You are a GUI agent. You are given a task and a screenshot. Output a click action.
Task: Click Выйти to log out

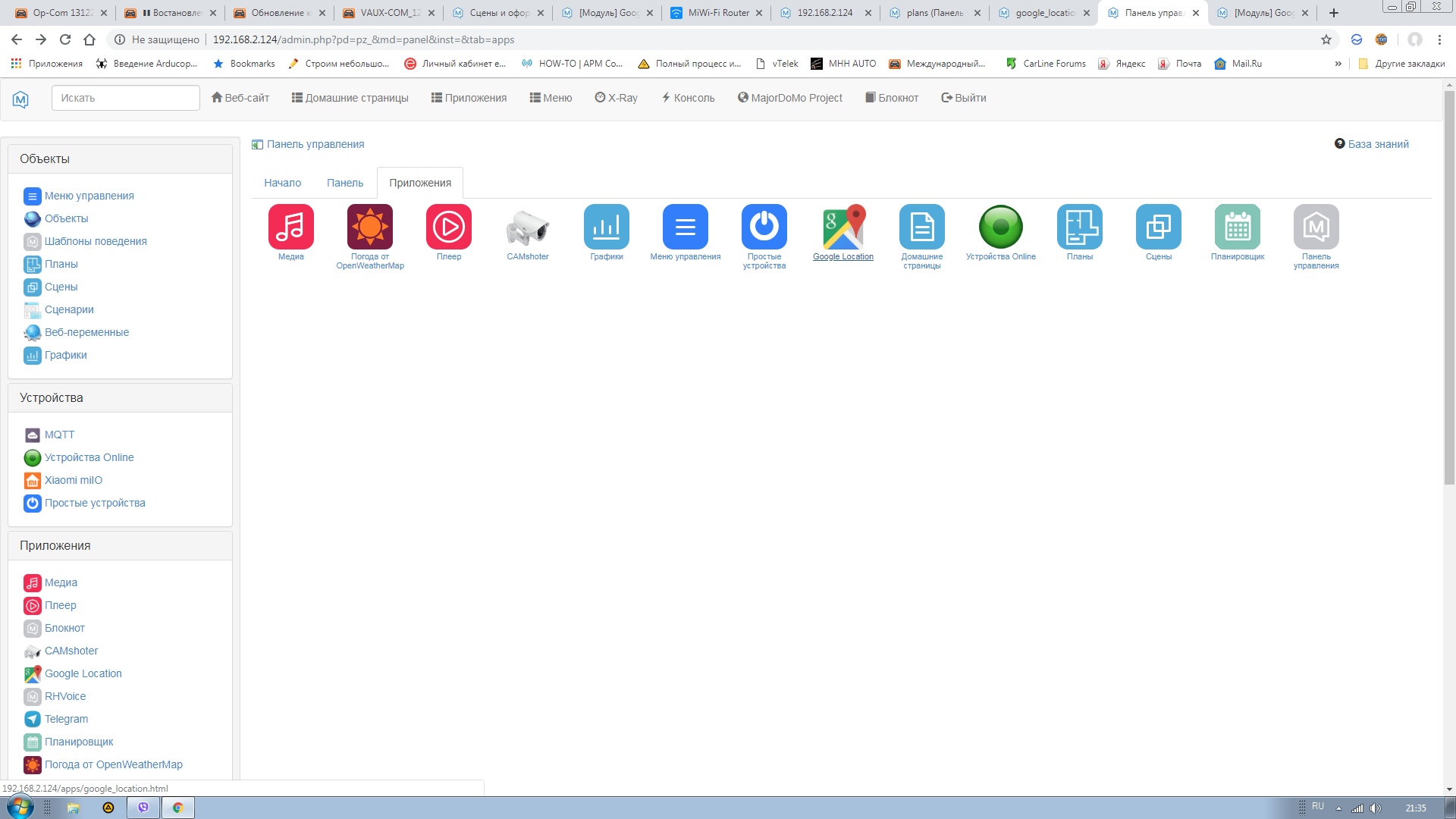(x=963, y=98)
